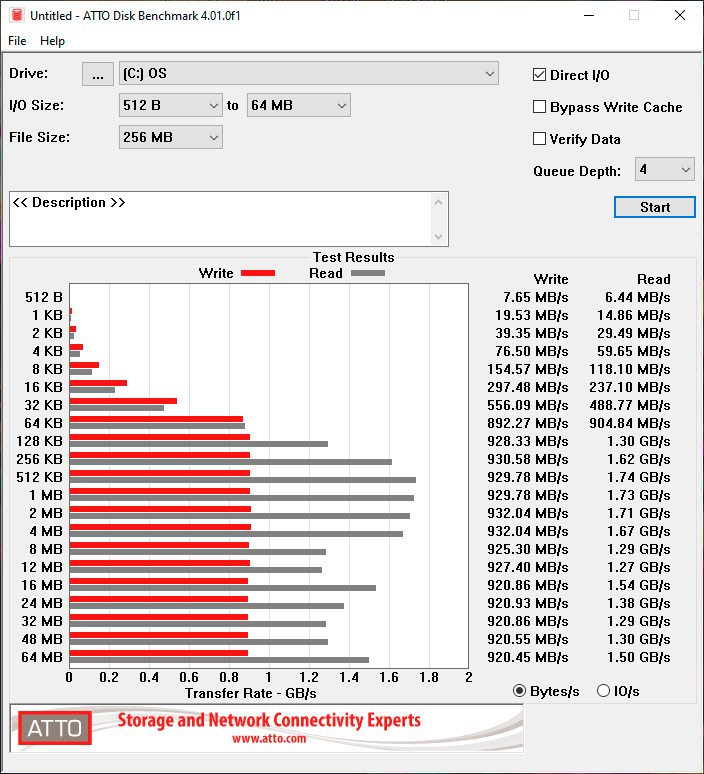Image resolution: width=704 pixels, height=774 pixels.
Task: Click the gray Read legend swatch
Action: tap(368, 273)
